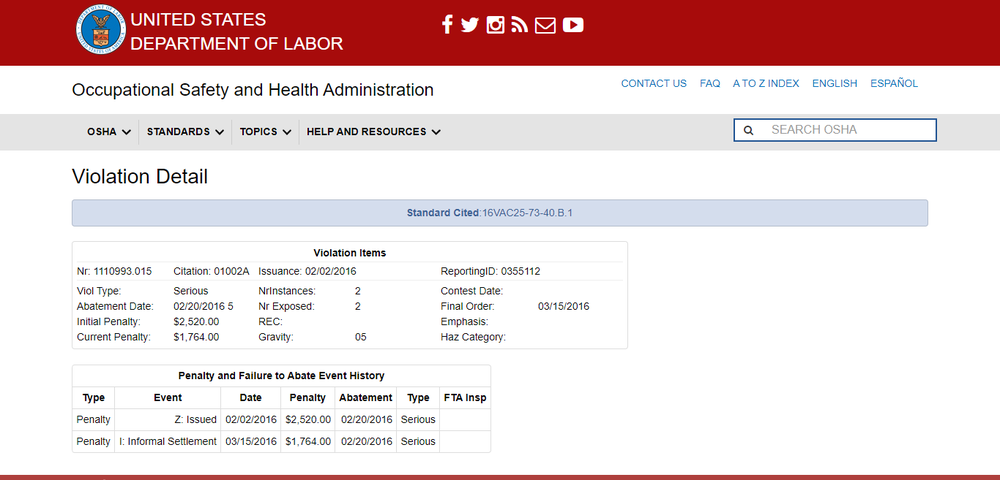Click the Standard Cited 16VAC25-73-40.B.1 bar
This screenshot has width=1000, height=480.
point(499,213)
